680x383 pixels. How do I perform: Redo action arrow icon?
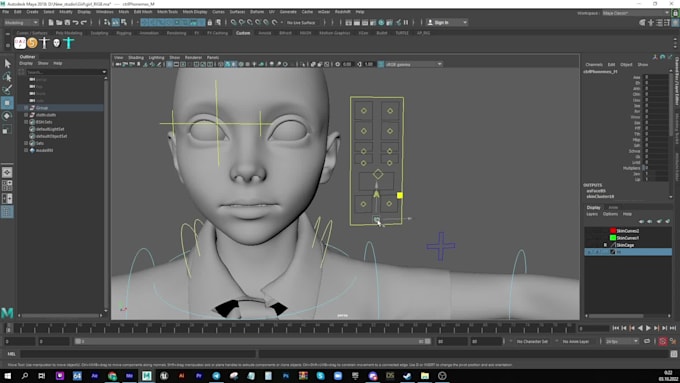click(x=84, y=22)
